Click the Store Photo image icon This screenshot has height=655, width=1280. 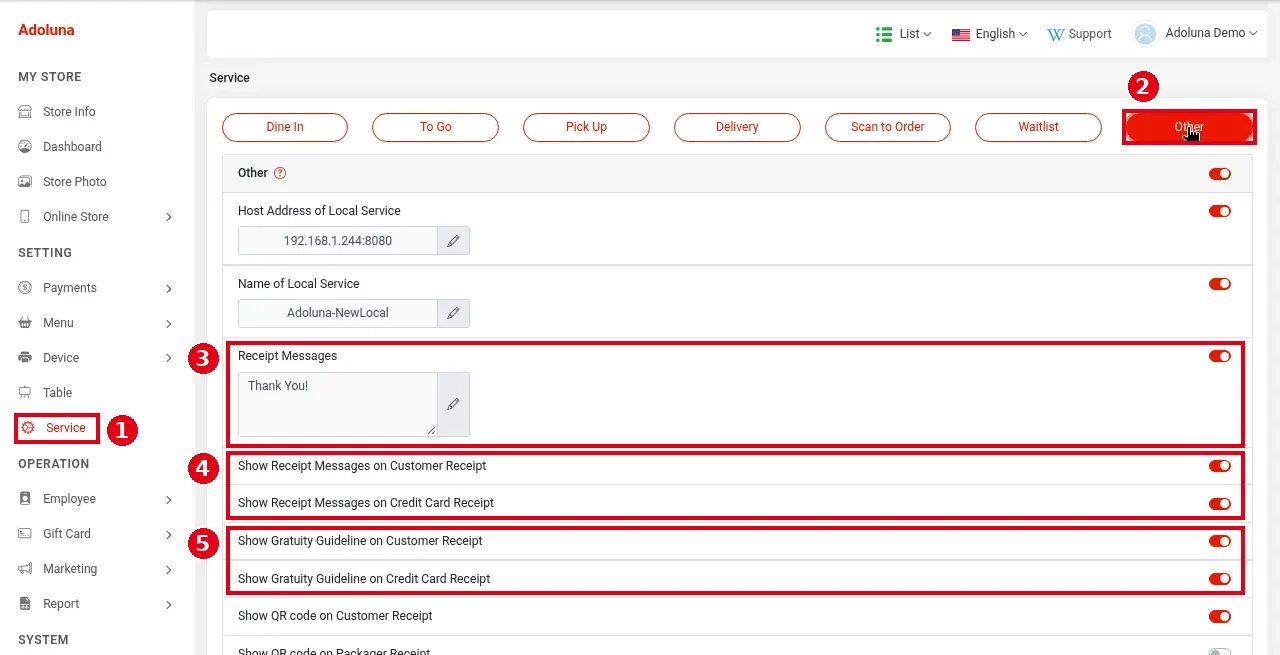tap(25, 182)
